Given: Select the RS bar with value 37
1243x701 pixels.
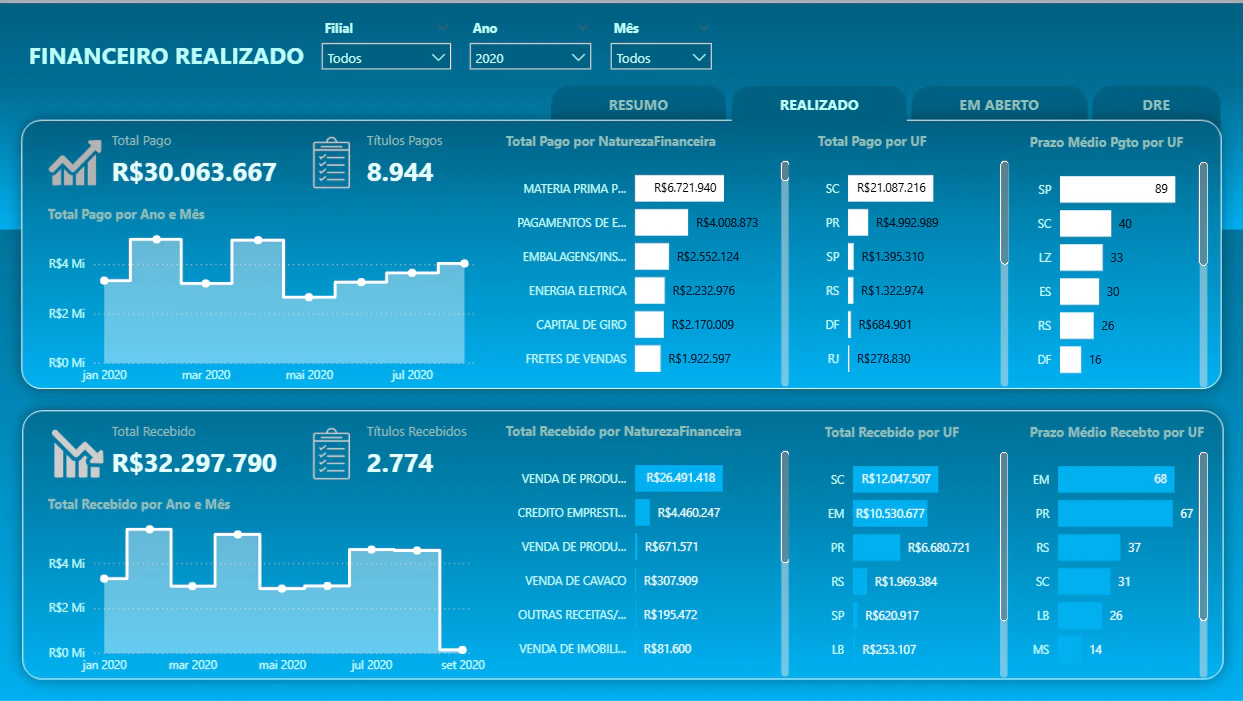Looking at the screenshot, I should (x=1089, y=547).
